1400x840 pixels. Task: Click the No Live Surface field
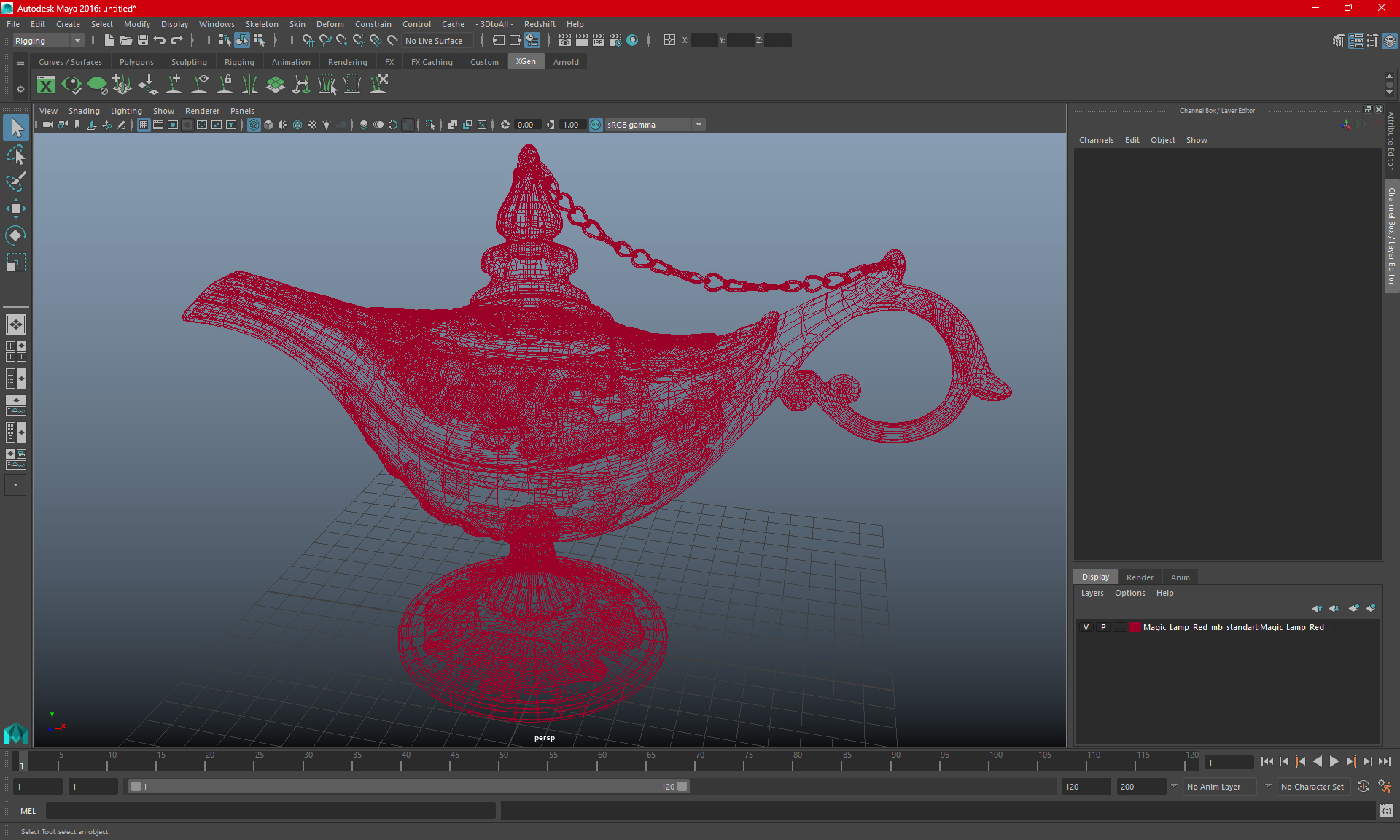point(437,41)
